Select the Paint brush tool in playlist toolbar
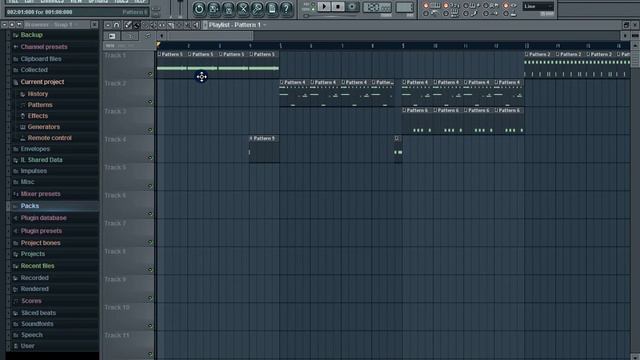 pyautogui.click(x=136, y=25)
